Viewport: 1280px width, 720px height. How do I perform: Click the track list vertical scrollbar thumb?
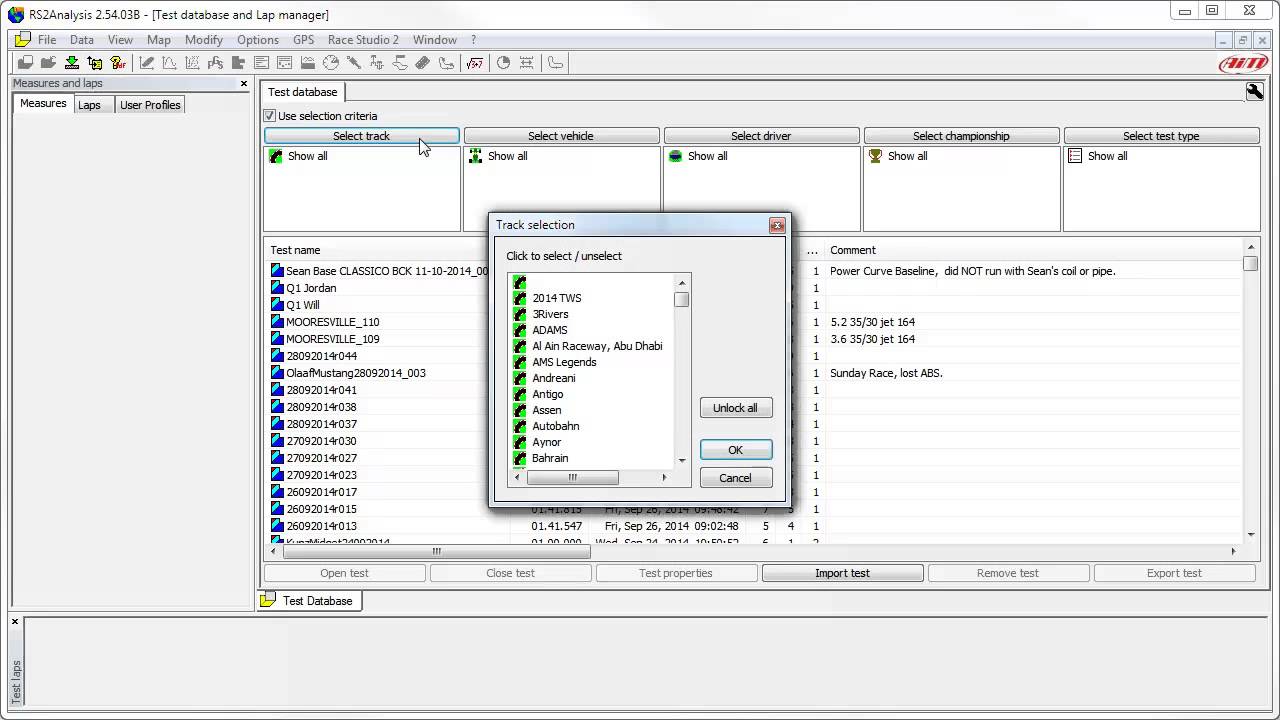[682, 299]
